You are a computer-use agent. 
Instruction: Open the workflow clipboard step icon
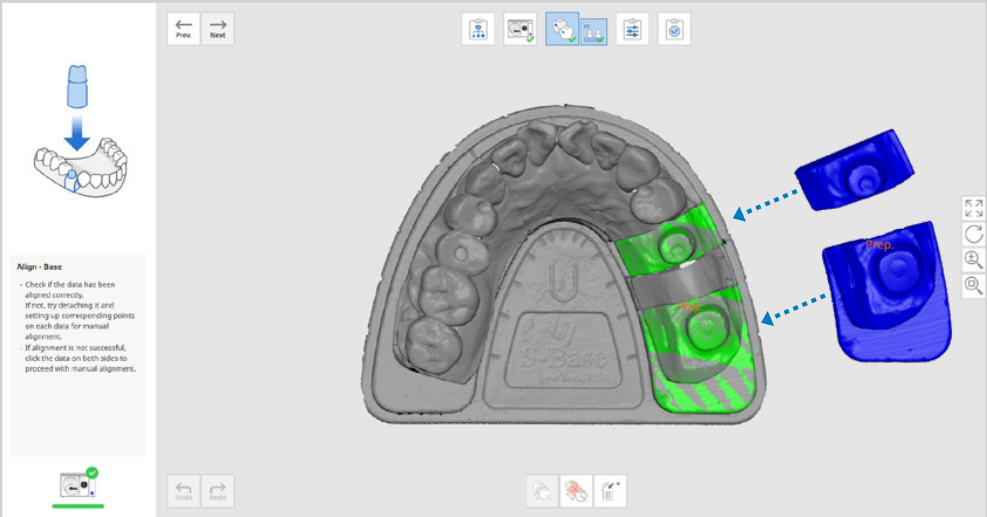pos(478,30)
